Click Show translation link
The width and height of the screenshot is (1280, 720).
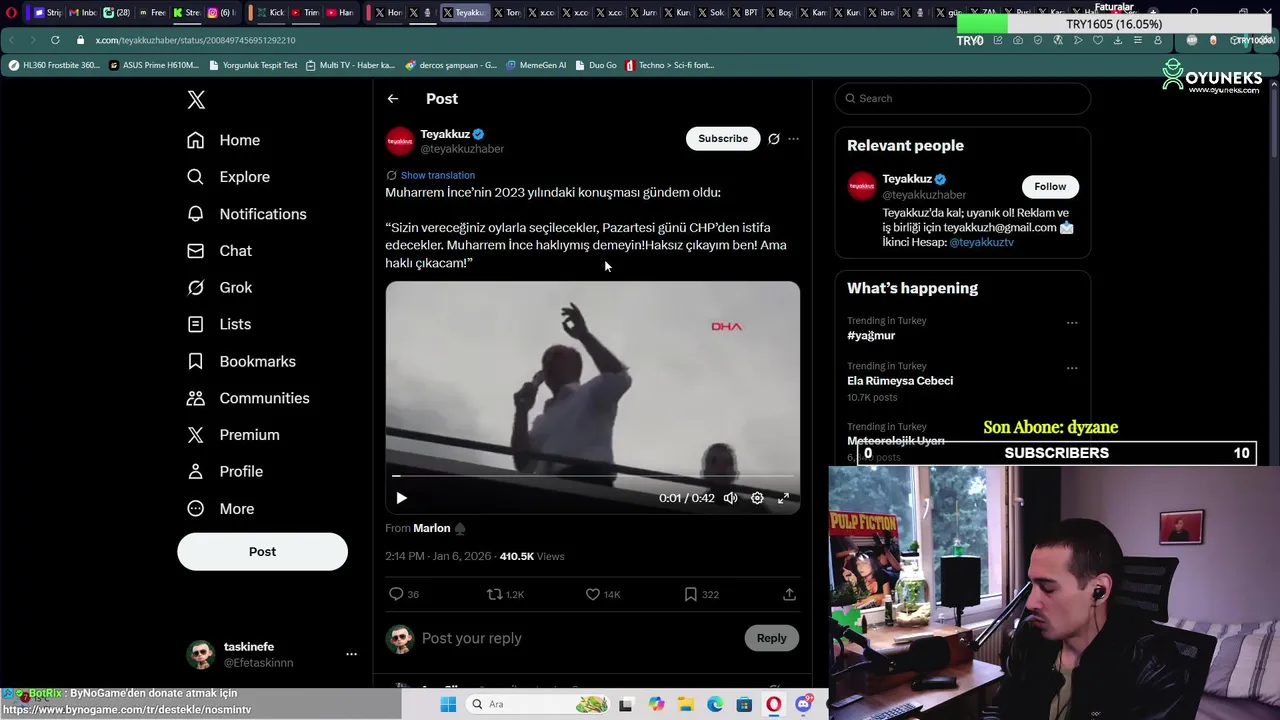tap(438, 175)
